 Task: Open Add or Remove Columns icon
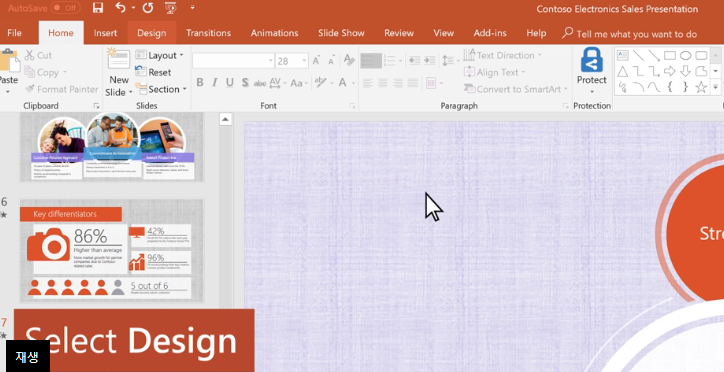[x=431, y=84]
